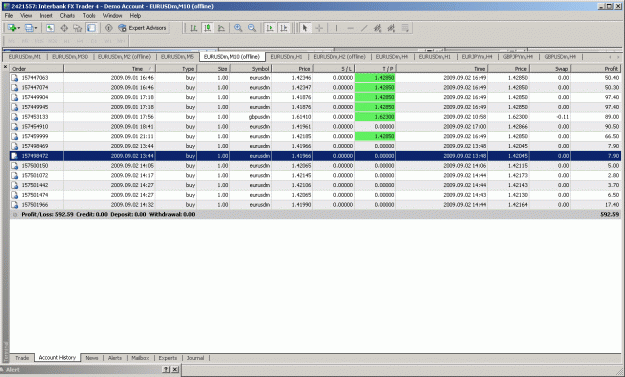Select the first channel drawing tool

click(377, 28)
